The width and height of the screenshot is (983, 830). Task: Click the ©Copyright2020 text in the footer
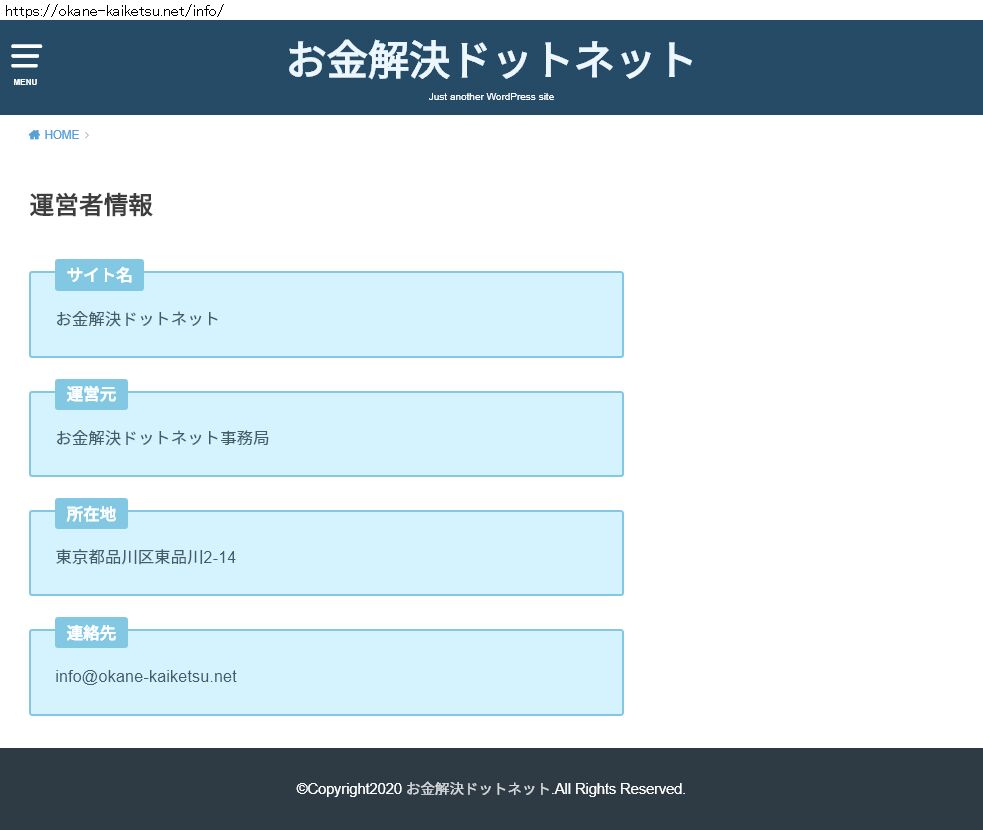point(349,789)
